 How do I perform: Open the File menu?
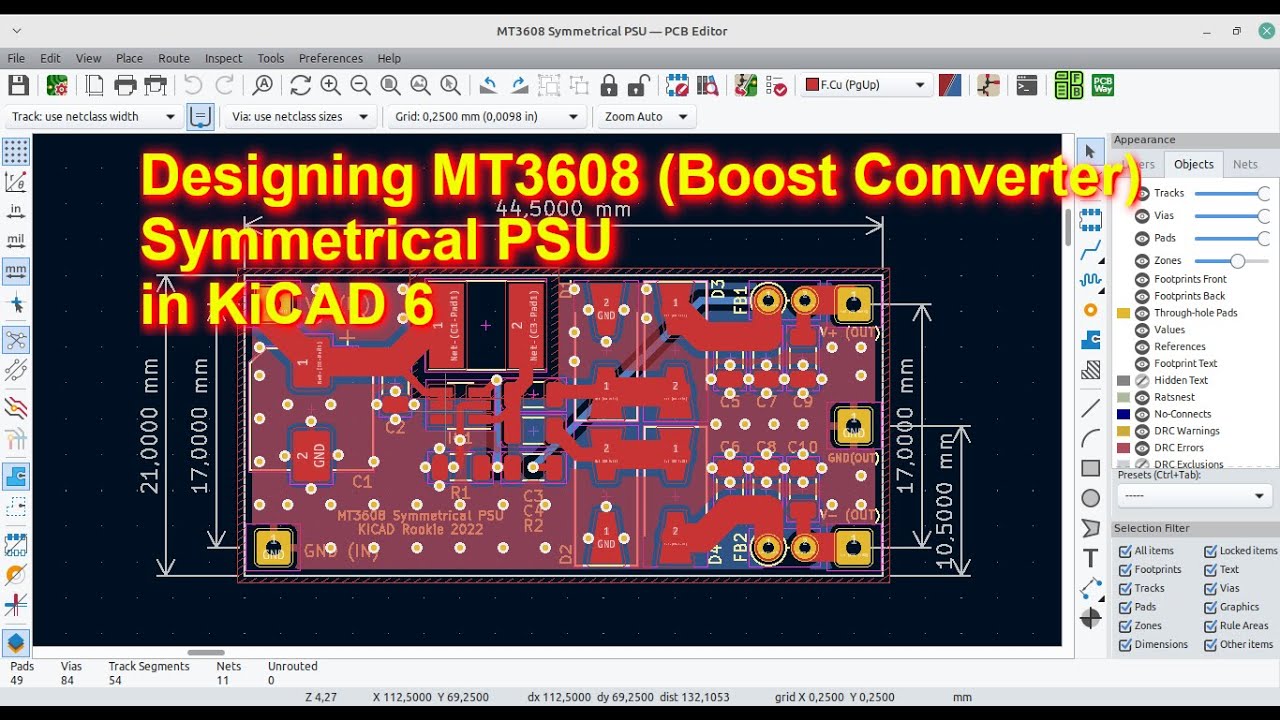click(x=16, y=58)
